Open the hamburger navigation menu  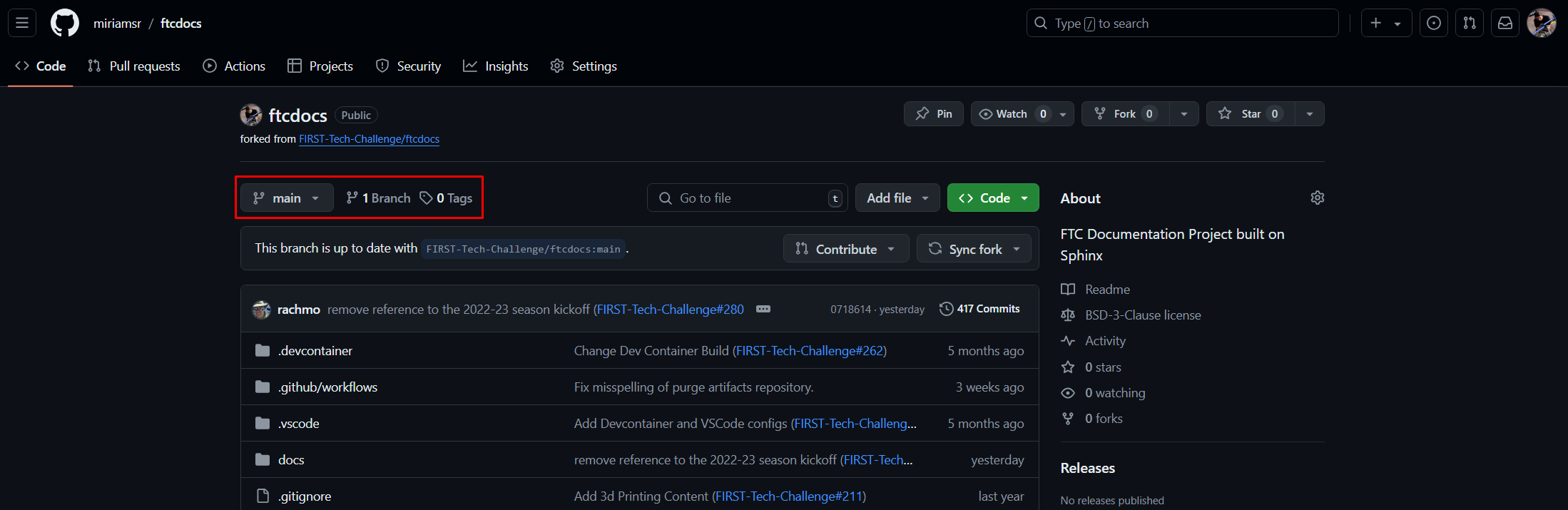[x=22, y=23]
